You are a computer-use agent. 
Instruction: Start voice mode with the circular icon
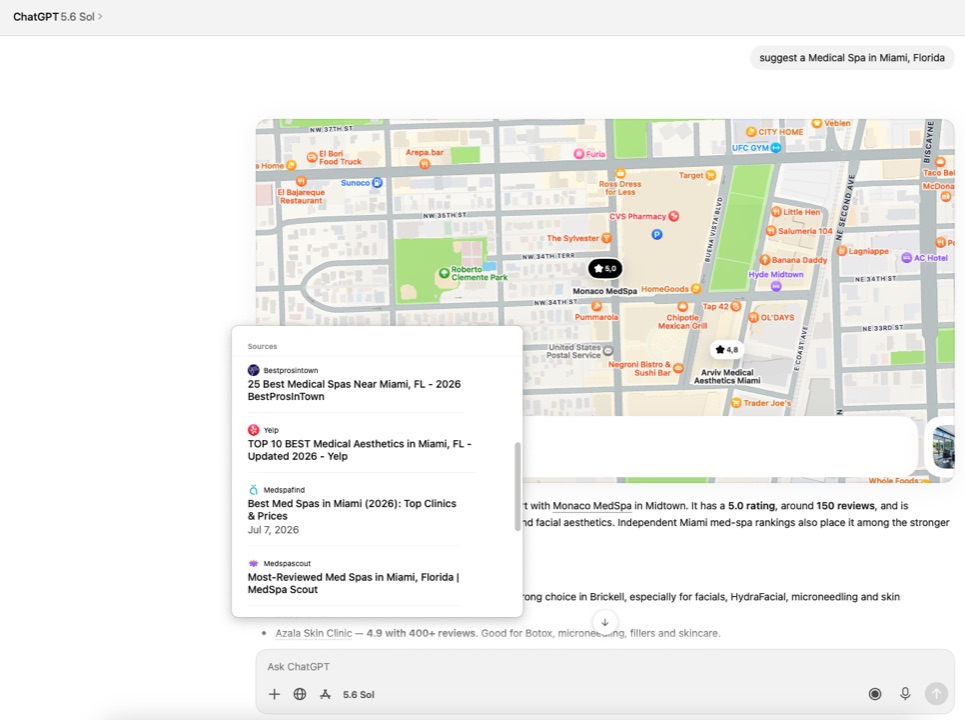coord(875,694)
